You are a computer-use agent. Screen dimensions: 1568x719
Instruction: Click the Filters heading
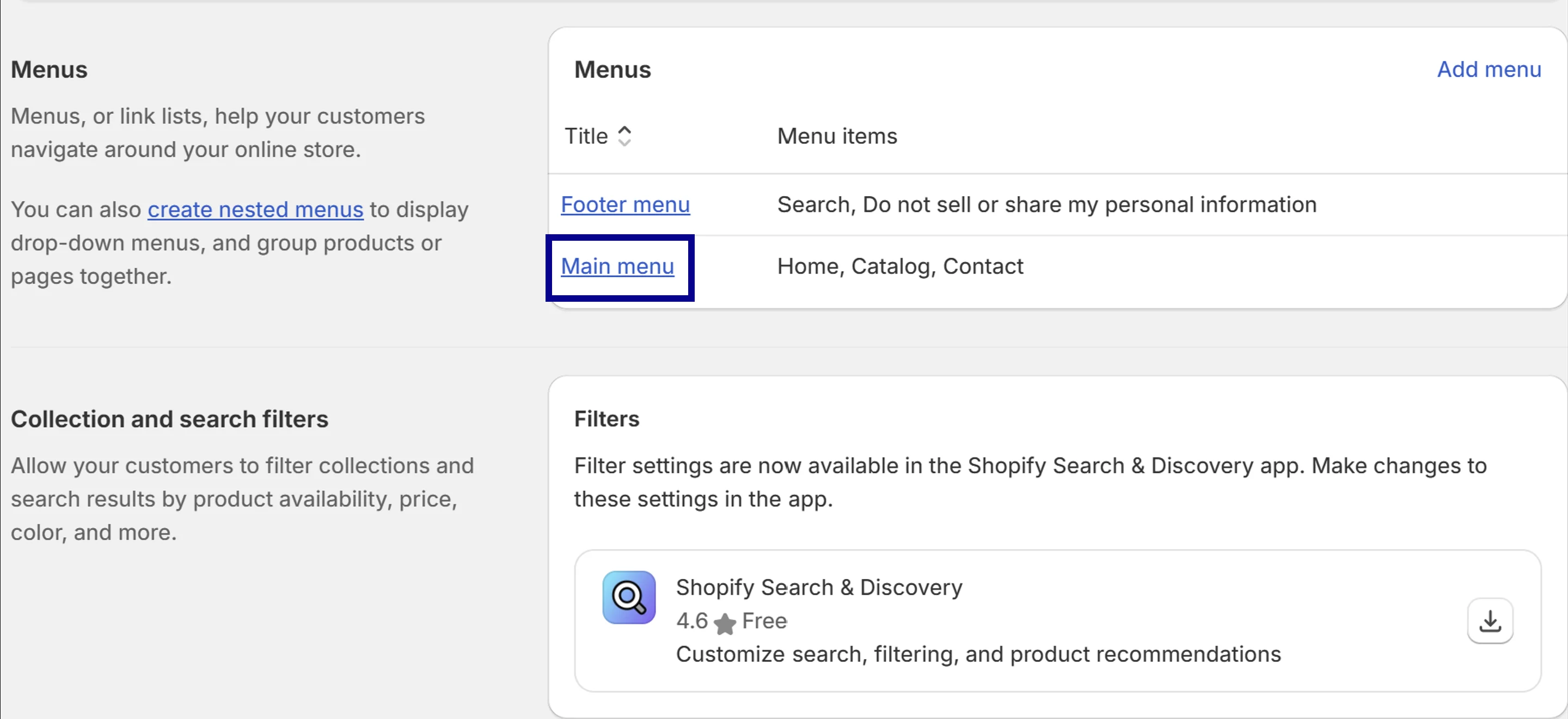coord(607,419)
